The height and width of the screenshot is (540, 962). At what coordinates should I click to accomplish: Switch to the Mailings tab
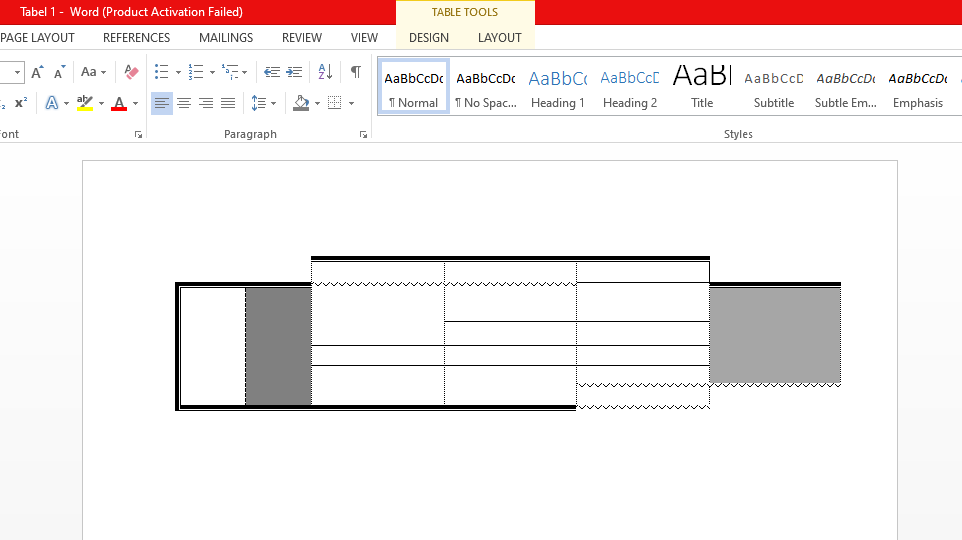click(226, 38)
